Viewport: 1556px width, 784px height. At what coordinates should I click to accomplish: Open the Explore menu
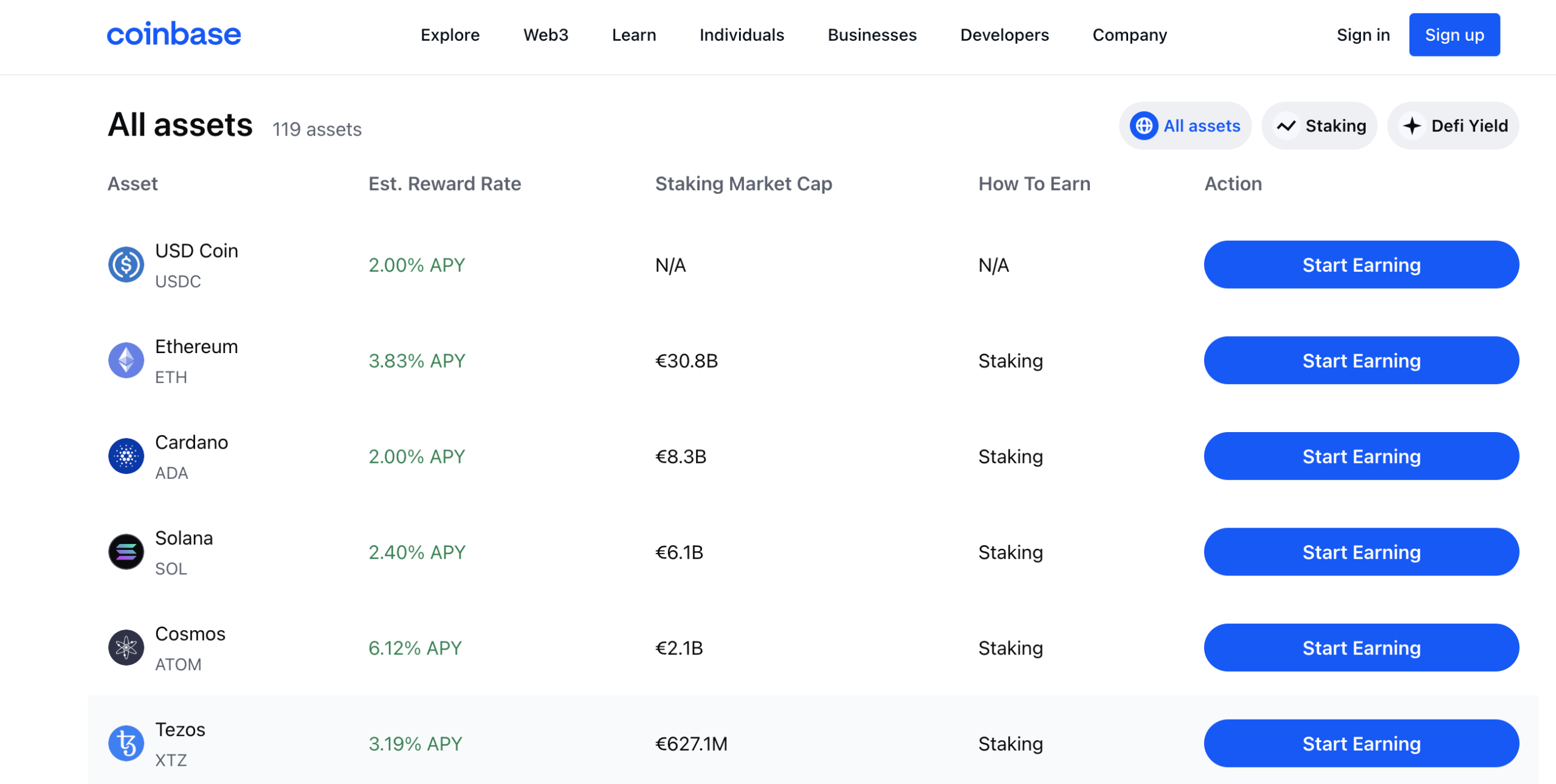click(x=450, y=35)
